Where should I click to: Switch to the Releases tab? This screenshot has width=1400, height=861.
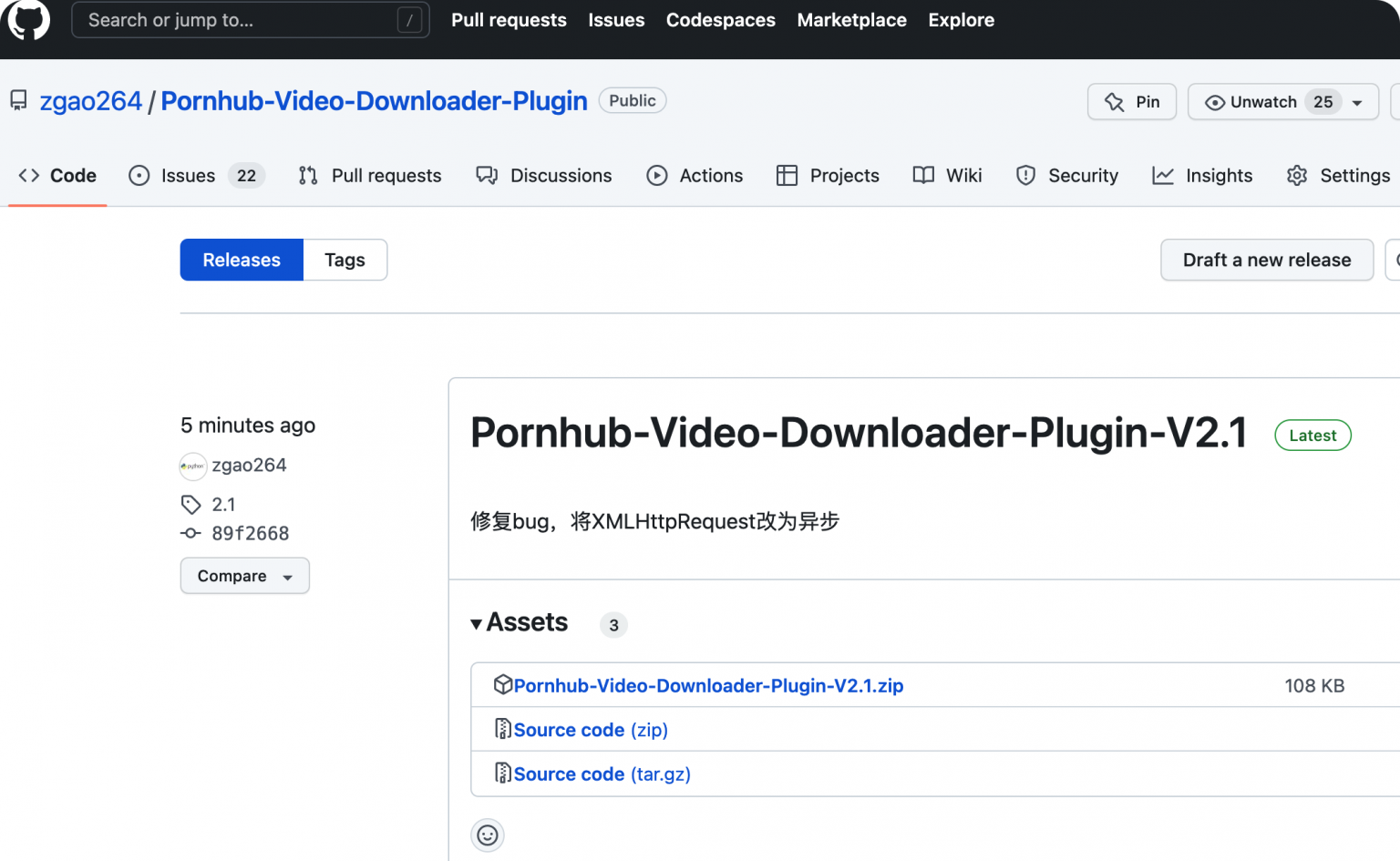[x=241, y=260]
